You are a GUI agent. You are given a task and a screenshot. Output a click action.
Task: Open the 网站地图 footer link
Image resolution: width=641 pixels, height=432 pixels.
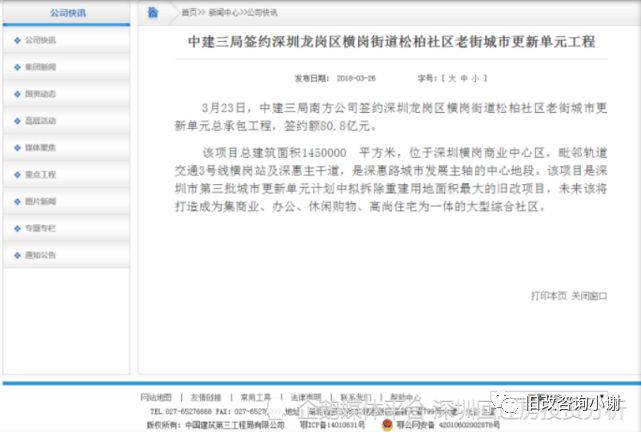tap(156, 397)
